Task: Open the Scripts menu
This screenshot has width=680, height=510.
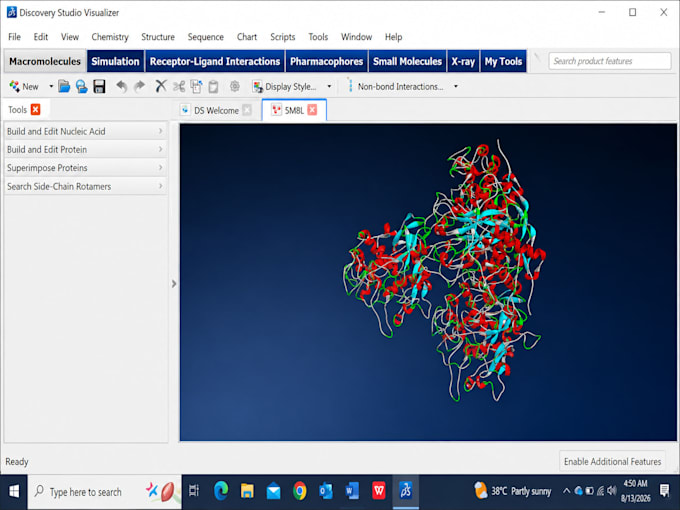Action: click(283, 37)
